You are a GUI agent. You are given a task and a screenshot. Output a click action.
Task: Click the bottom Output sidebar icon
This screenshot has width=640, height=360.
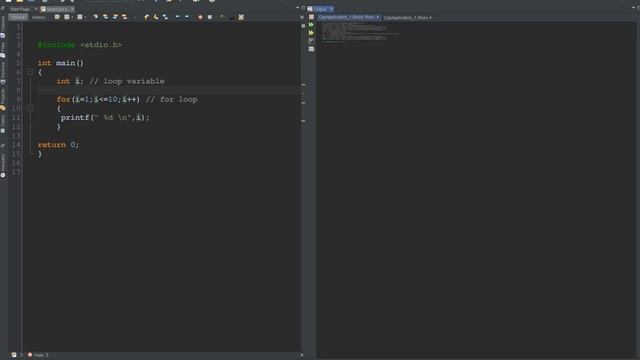click(x=311, y=49)
